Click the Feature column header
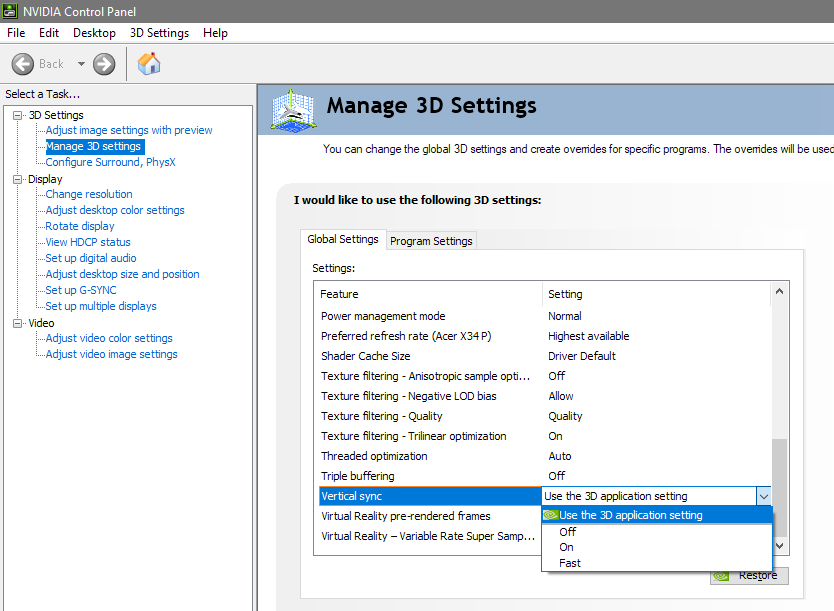834x611 pixels. click(x=428, y=294)
